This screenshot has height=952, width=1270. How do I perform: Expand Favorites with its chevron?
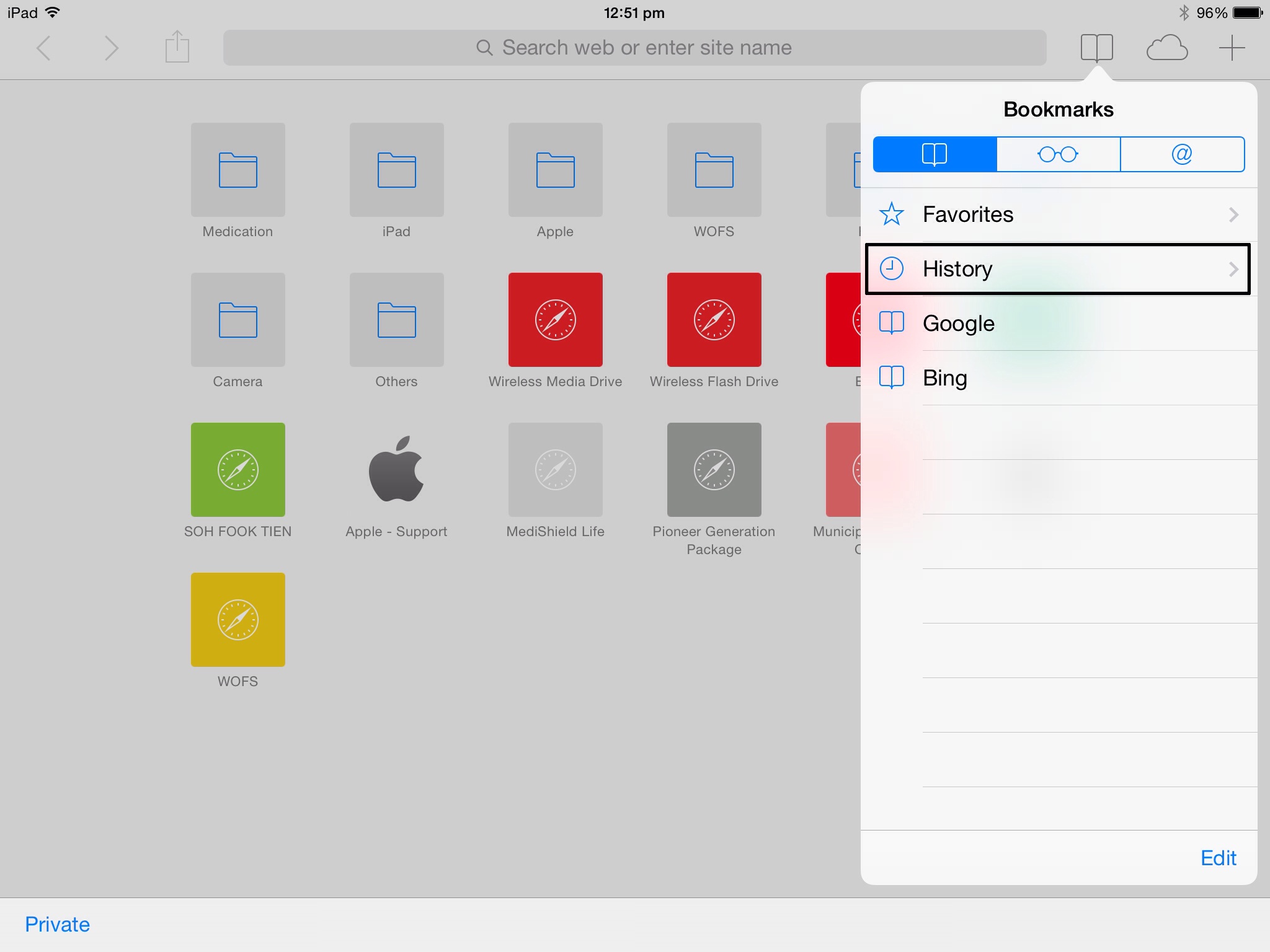pyautogui.click(x=1233, y=214)
